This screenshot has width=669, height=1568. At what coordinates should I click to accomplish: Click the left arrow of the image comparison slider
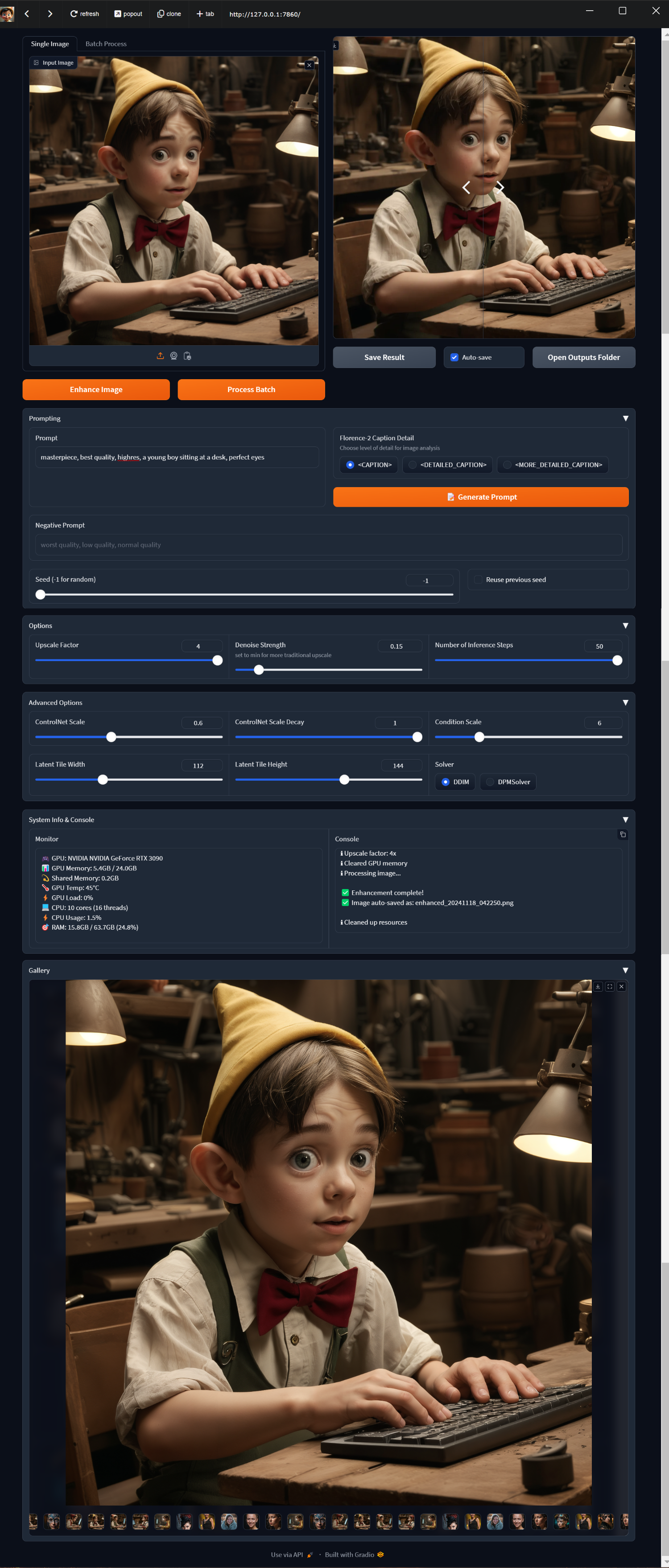[x=466, y=187]
